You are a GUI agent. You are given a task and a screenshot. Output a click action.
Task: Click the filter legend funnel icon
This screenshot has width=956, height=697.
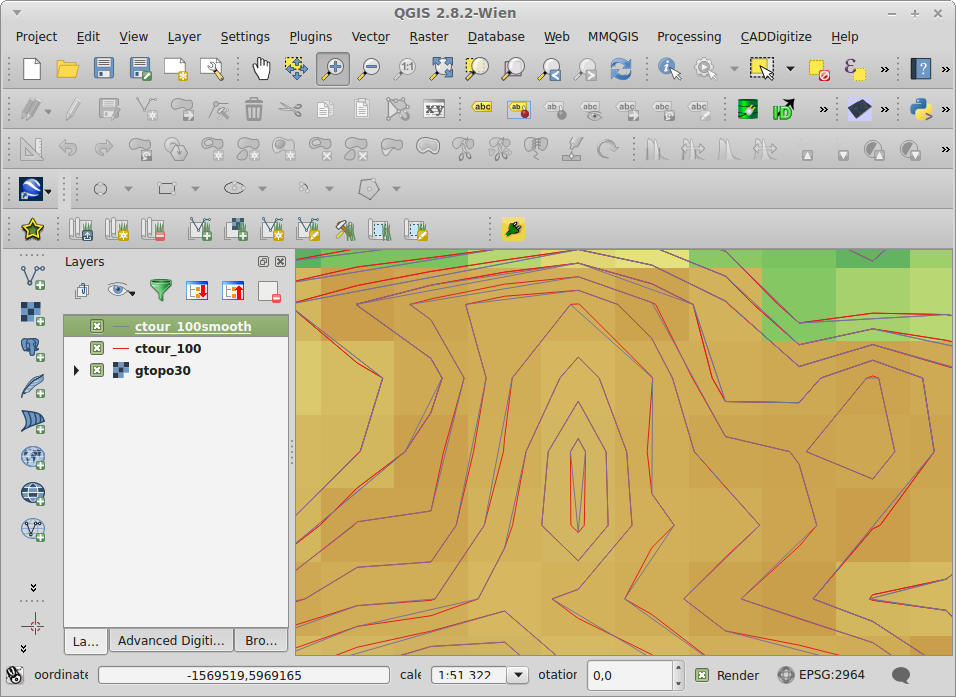click(160, 291)
